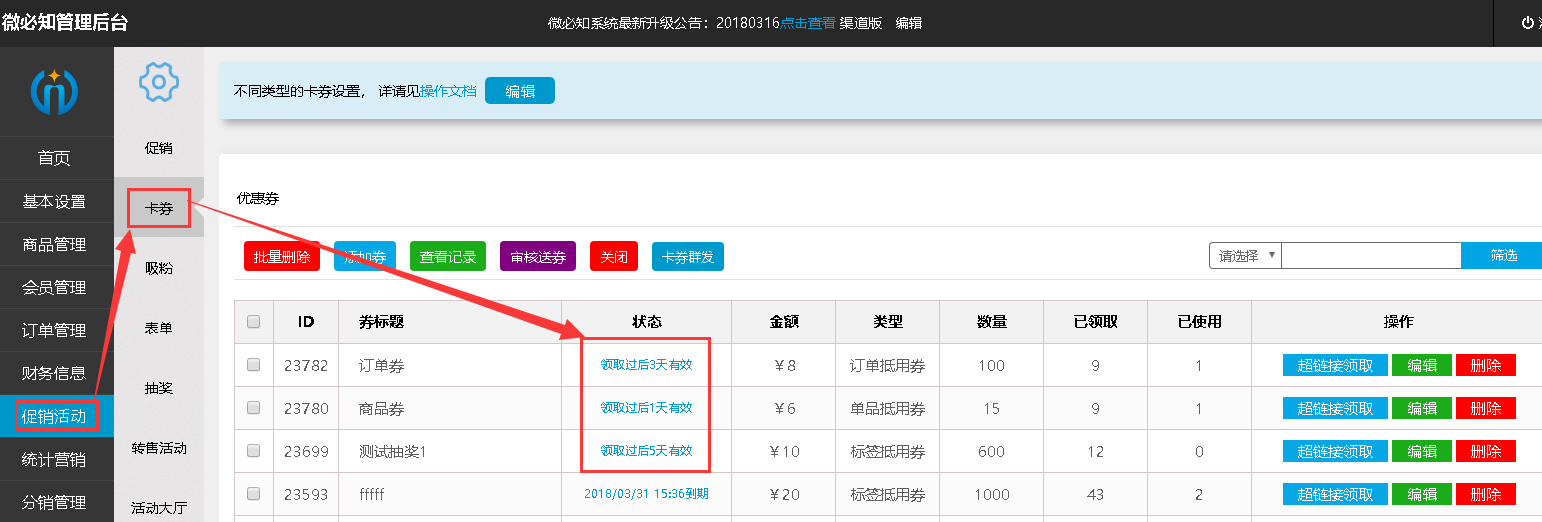The width and height of the screenshot is (1542, 522).
Task: Click the green 查看记录 button
Action: tap(448, 256)
